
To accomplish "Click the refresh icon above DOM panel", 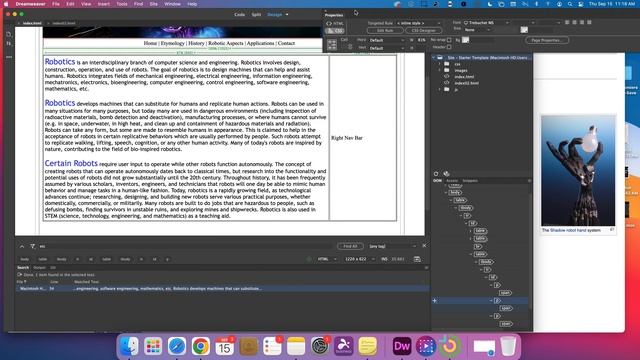I will click(436, 173).
